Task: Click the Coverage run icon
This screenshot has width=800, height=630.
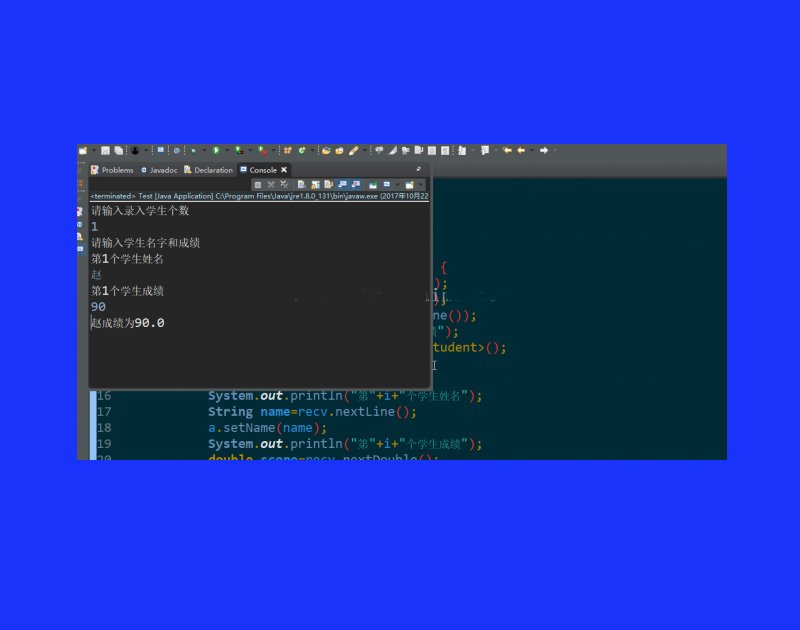Action: click(239, 150)
